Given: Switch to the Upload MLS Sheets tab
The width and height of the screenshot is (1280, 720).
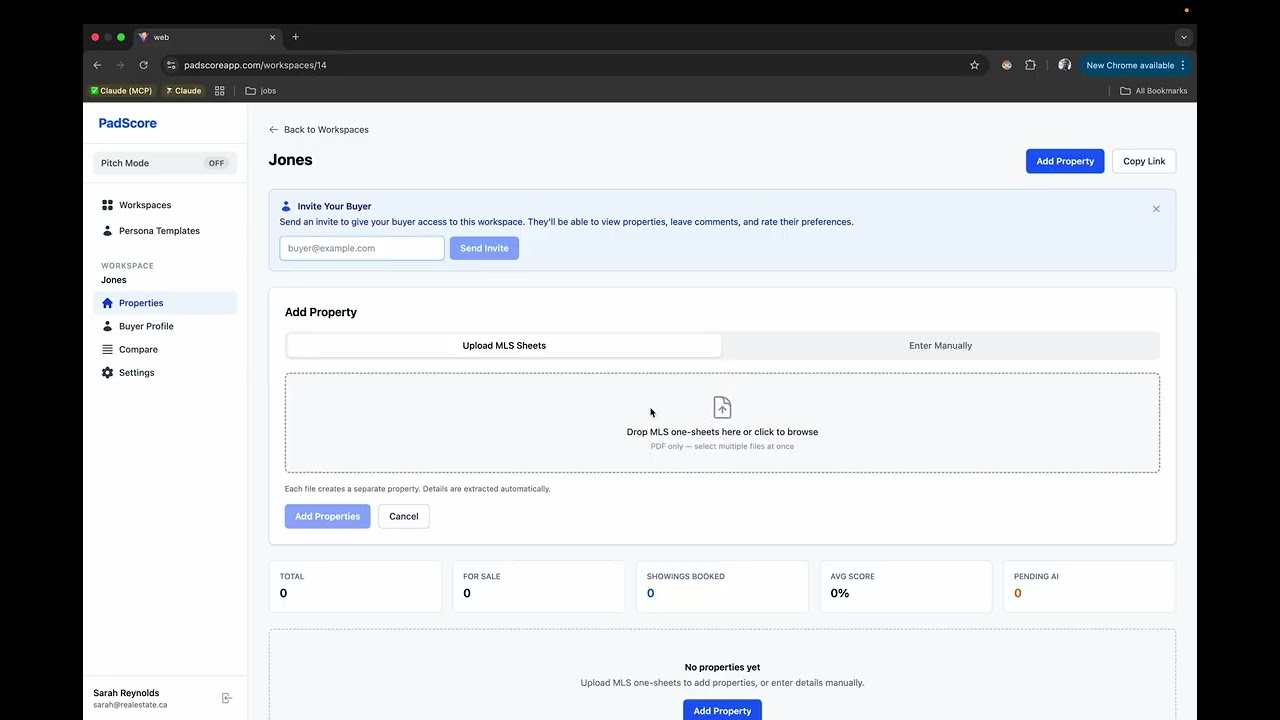Looking at the screenshot, I should (504, 346).
